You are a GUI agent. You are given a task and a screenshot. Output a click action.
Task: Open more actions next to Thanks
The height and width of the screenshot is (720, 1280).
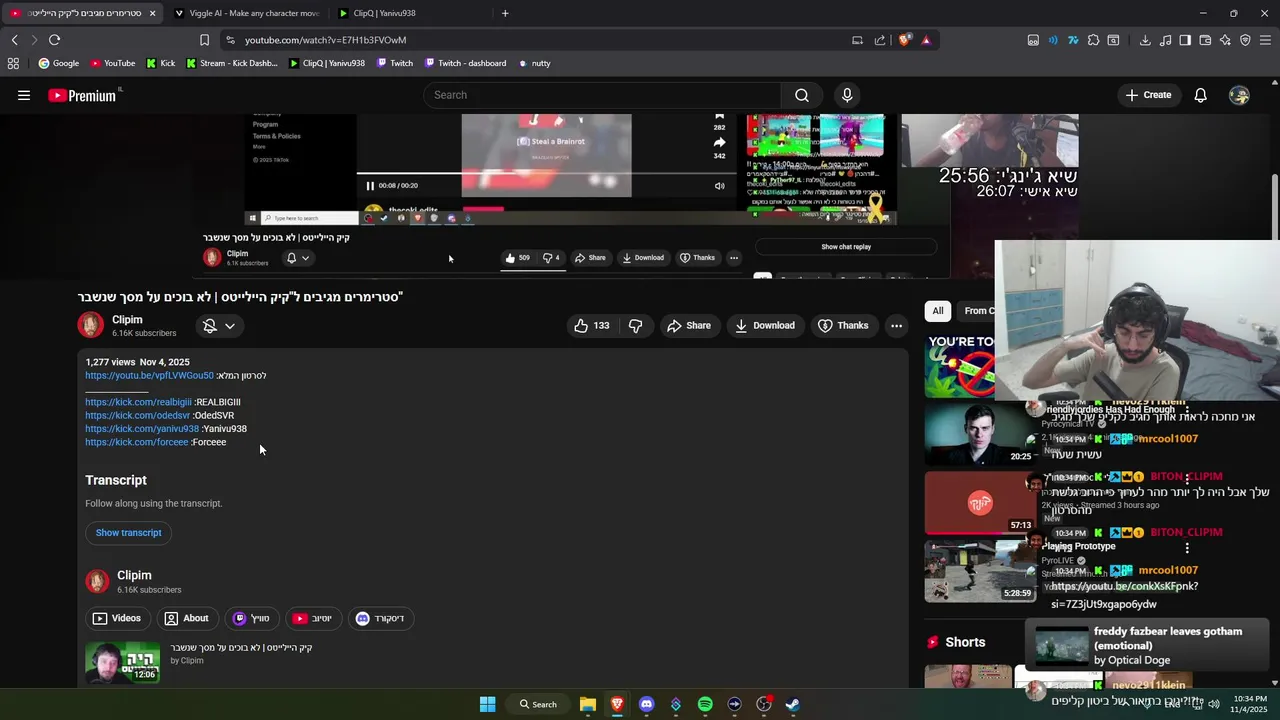pyautogui.click(x=896, y=325)
